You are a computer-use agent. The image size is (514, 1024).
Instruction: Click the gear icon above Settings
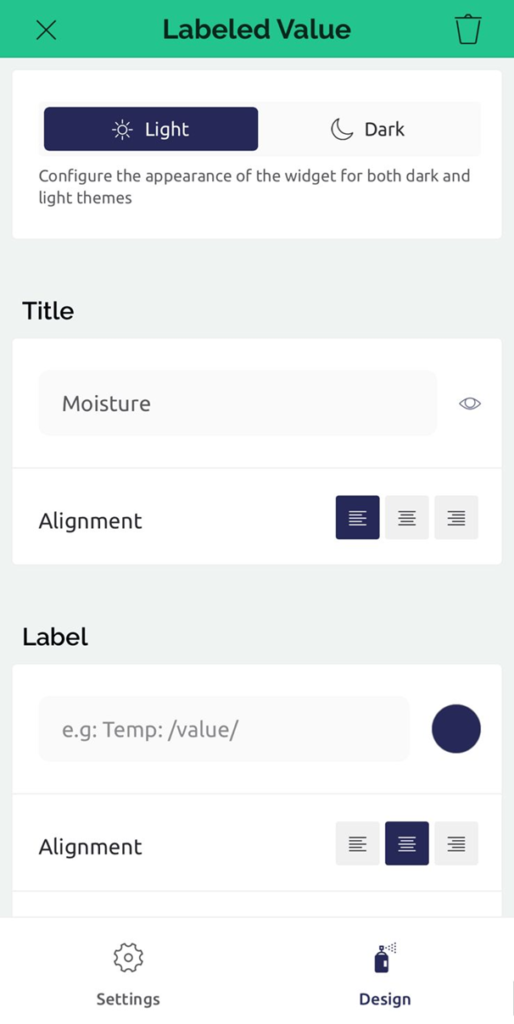[128, 957]
